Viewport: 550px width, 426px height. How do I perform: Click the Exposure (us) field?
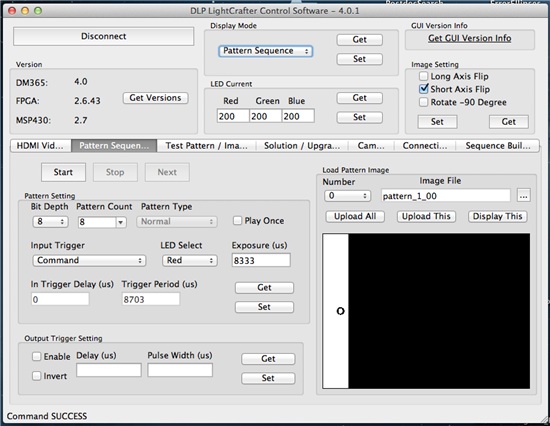[x=261, y=260]
